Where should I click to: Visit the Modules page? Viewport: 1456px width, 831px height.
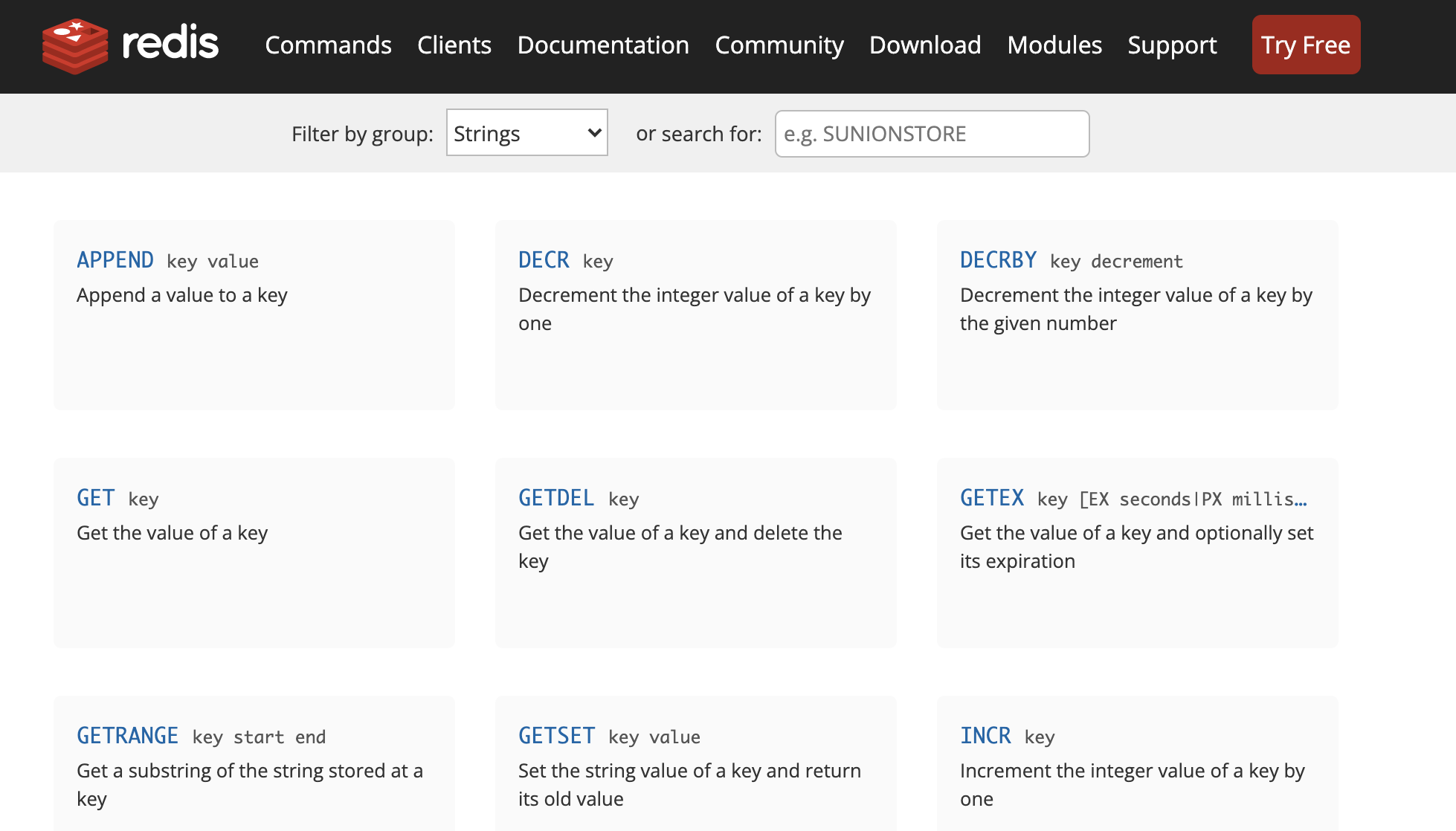click(x=1054, y=45)
